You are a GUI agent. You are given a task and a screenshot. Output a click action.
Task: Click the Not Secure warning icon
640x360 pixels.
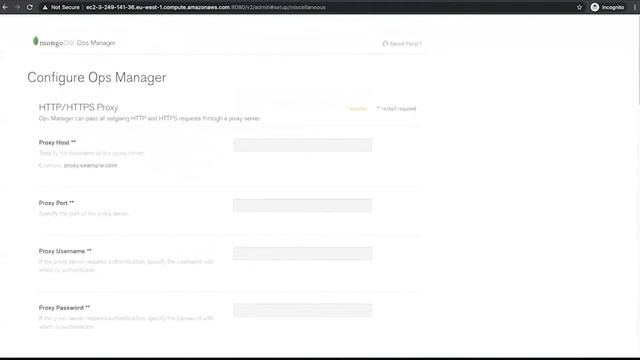tap(45, 7)
